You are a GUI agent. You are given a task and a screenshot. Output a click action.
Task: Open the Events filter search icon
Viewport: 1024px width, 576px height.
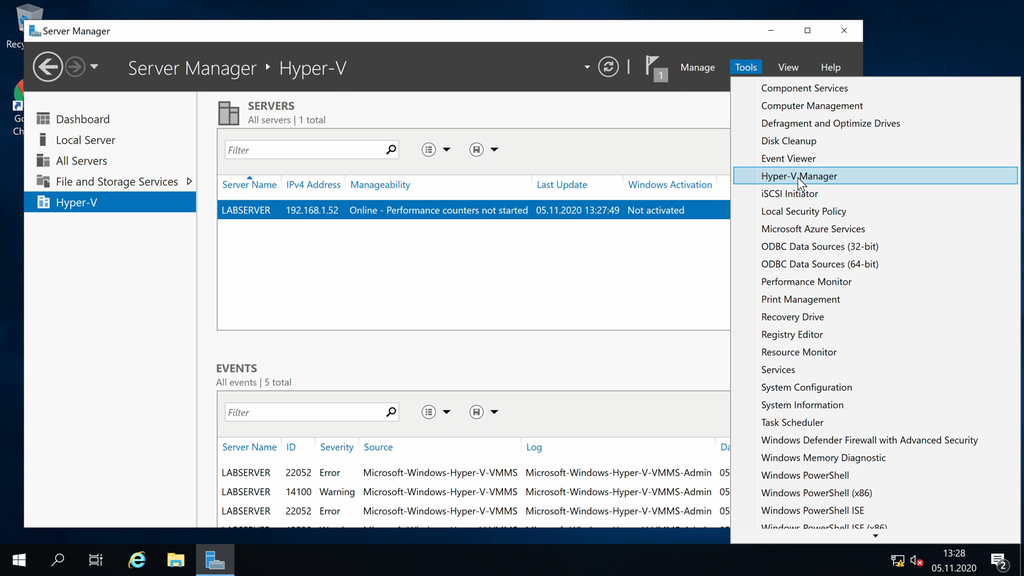392,411
